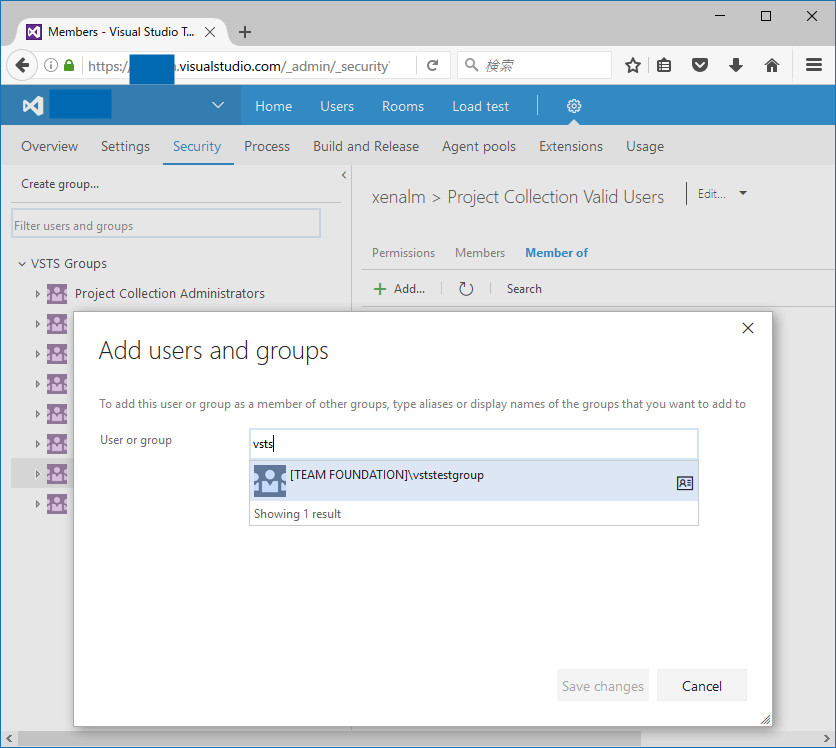Screen dimensions: 836x748
Task: Select the Security tab
Action: [x=197, y=146]
